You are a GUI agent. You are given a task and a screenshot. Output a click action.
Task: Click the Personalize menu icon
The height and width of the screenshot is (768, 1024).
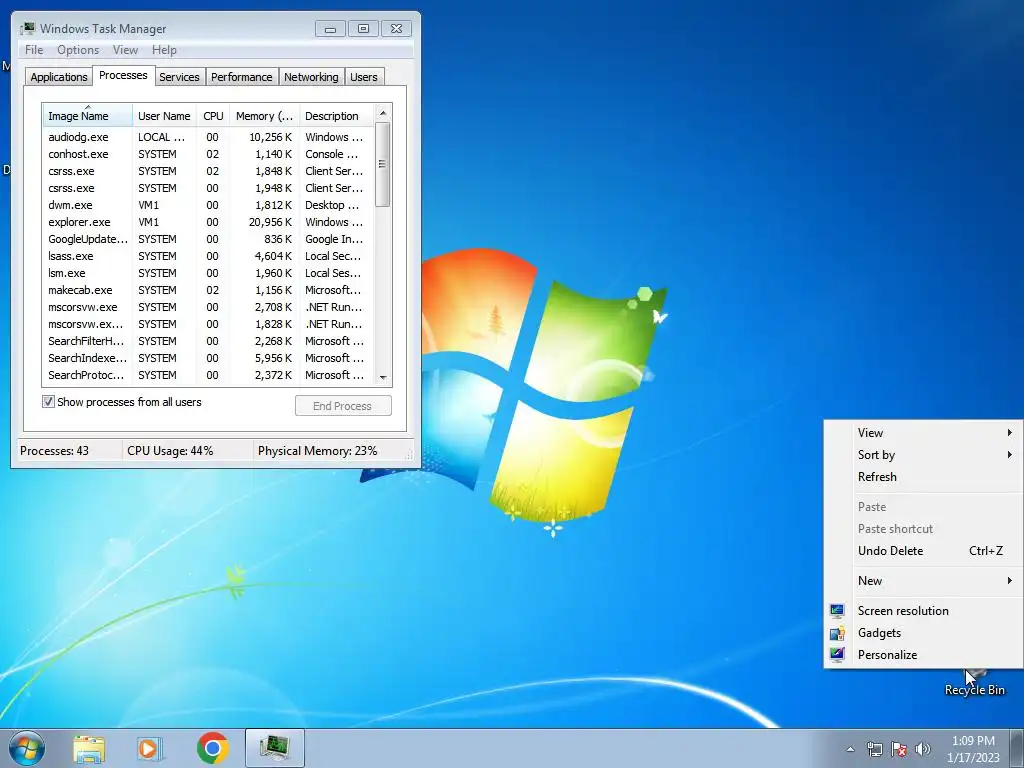tap(837, 654)
